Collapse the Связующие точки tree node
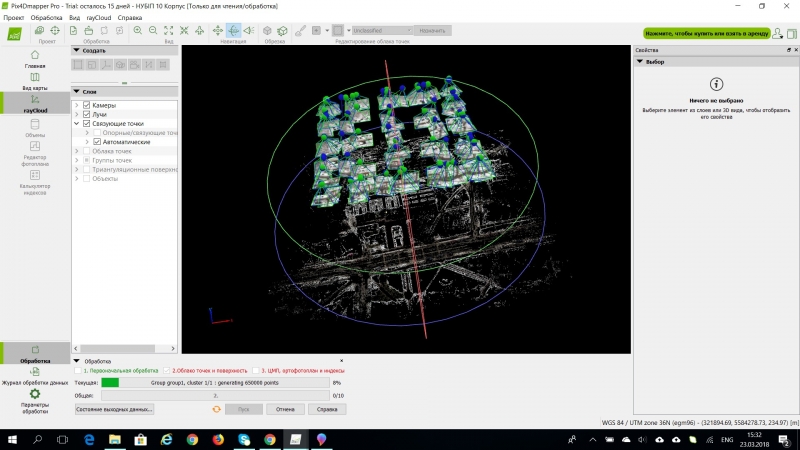The width and height of the screenshot is (800, 450). coord(76,124)
